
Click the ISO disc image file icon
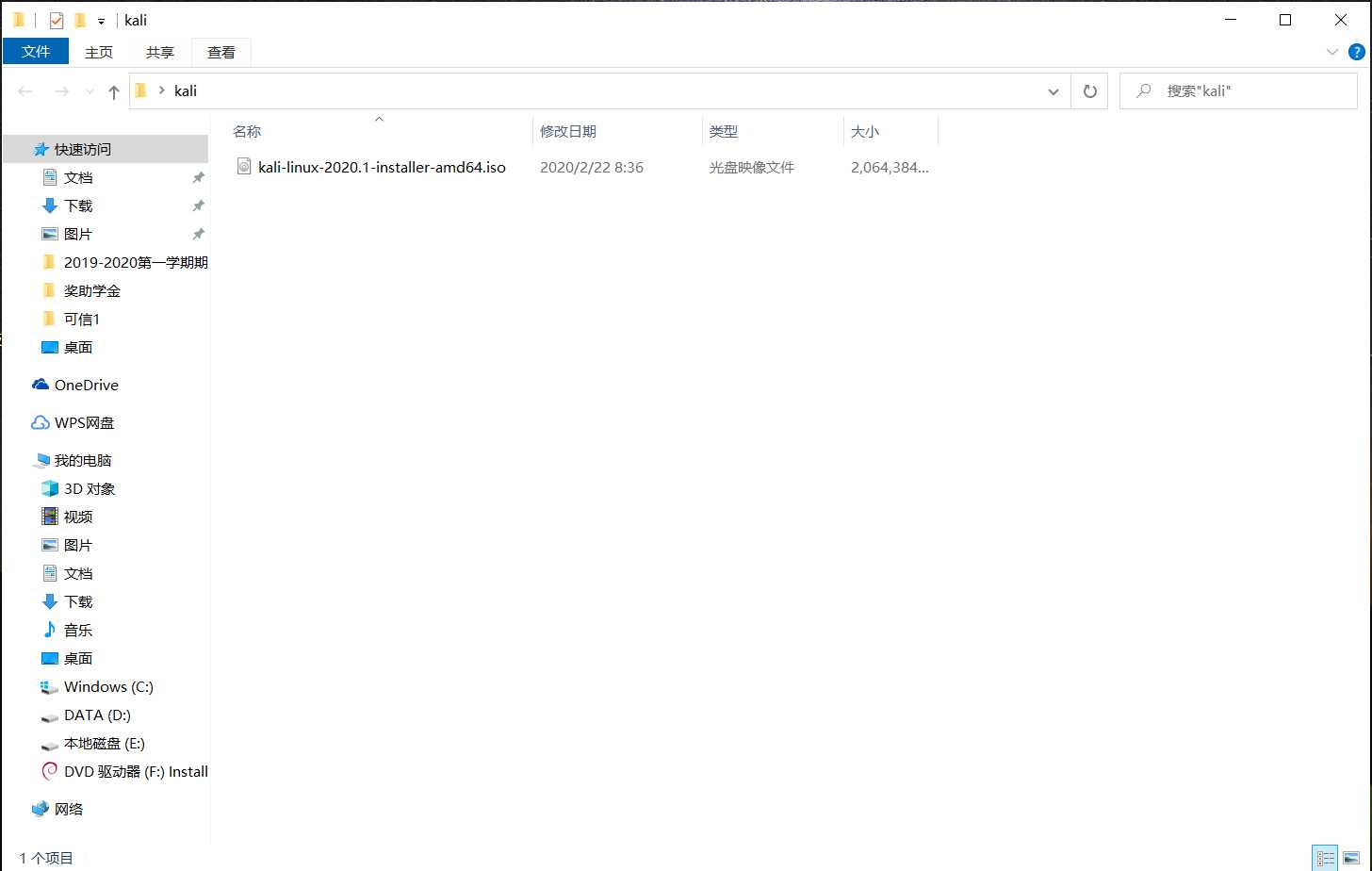pyautogui.click(x=244, y=167)
